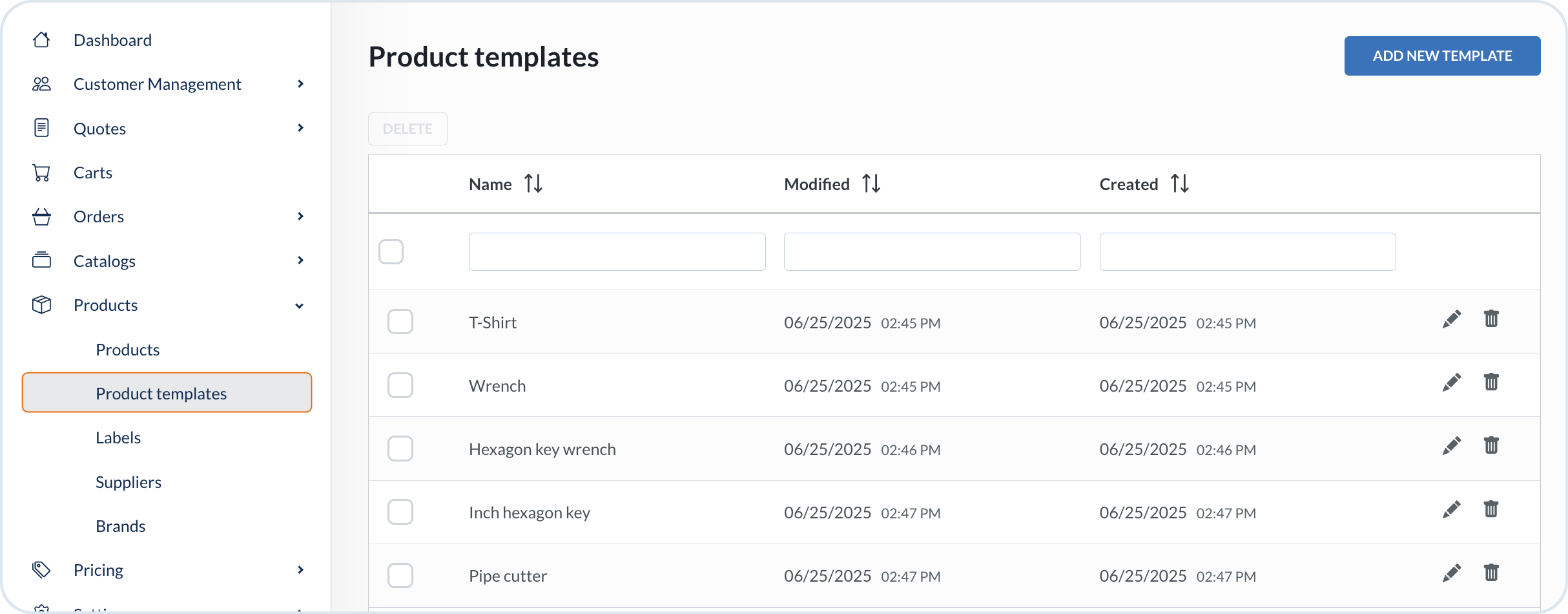
Task: Select the Pipe cutter checkbox
Action: point(400,575)
